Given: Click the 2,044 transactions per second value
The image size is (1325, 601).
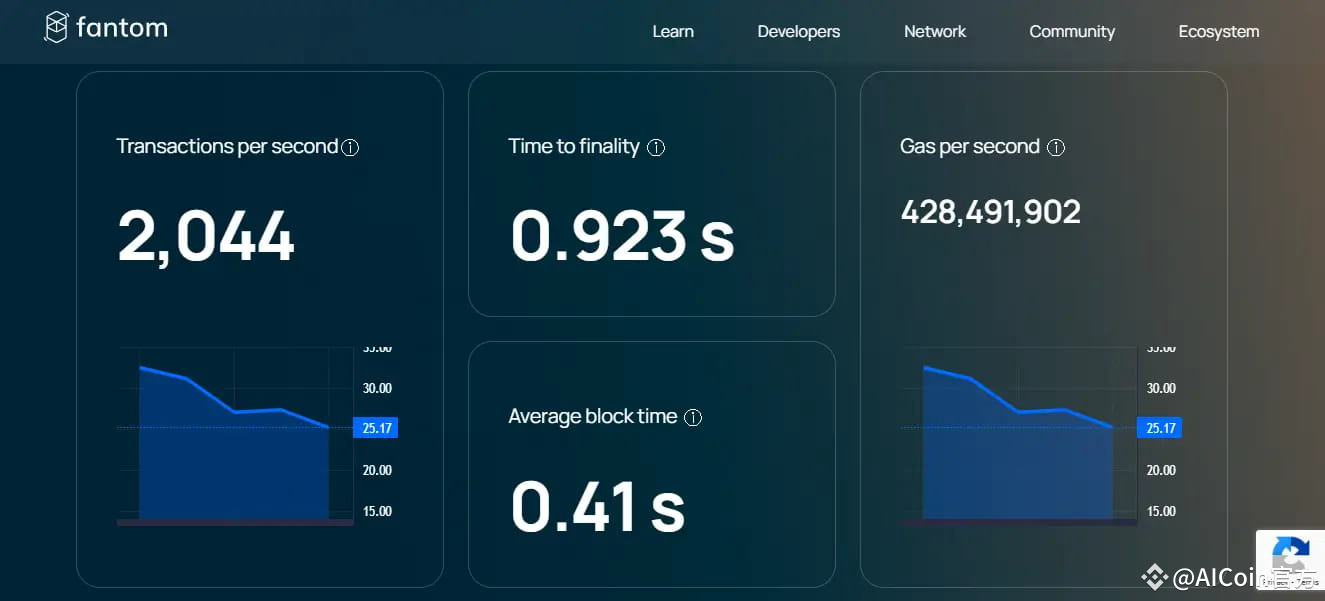Looking at the screenshot, I should (x=206, y=237).
